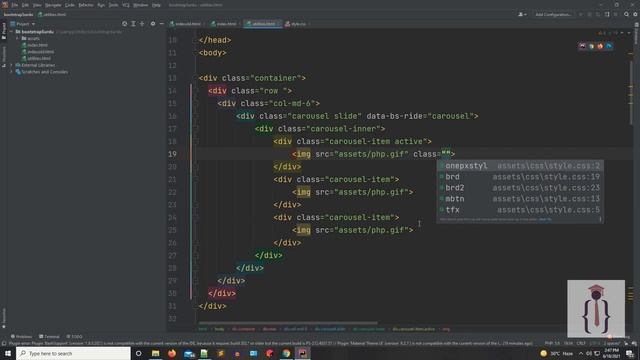
Task: Click the editor horizontal scrollbar
Action: coord(288,323)
